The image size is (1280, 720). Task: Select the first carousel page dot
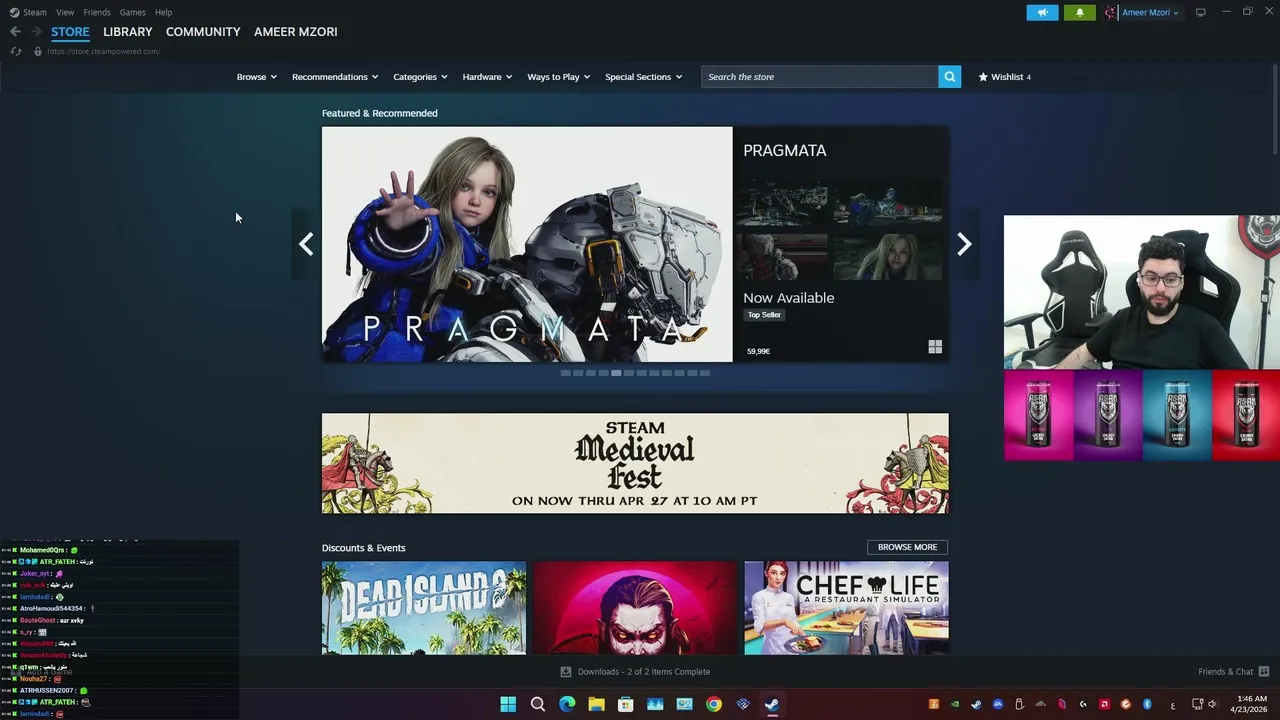point(565,373)
